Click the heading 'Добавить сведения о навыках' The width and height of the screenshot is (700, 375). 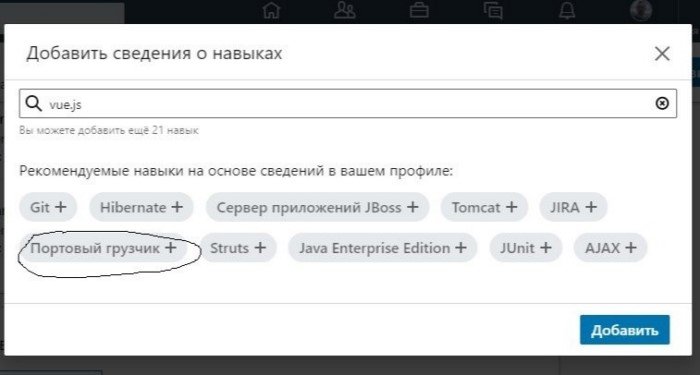154,54
